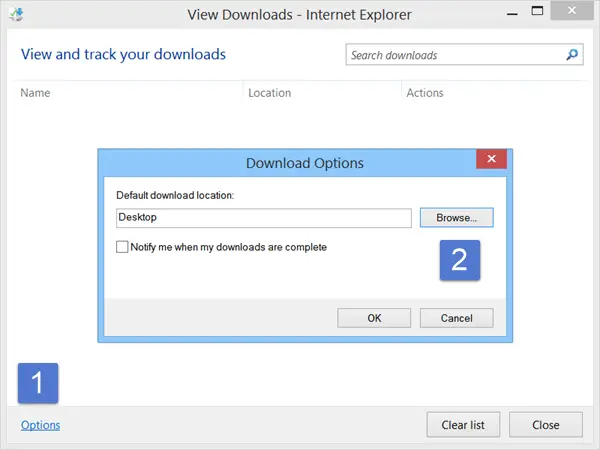
Task: Close the View Downloads window
Action: (572, 10)
